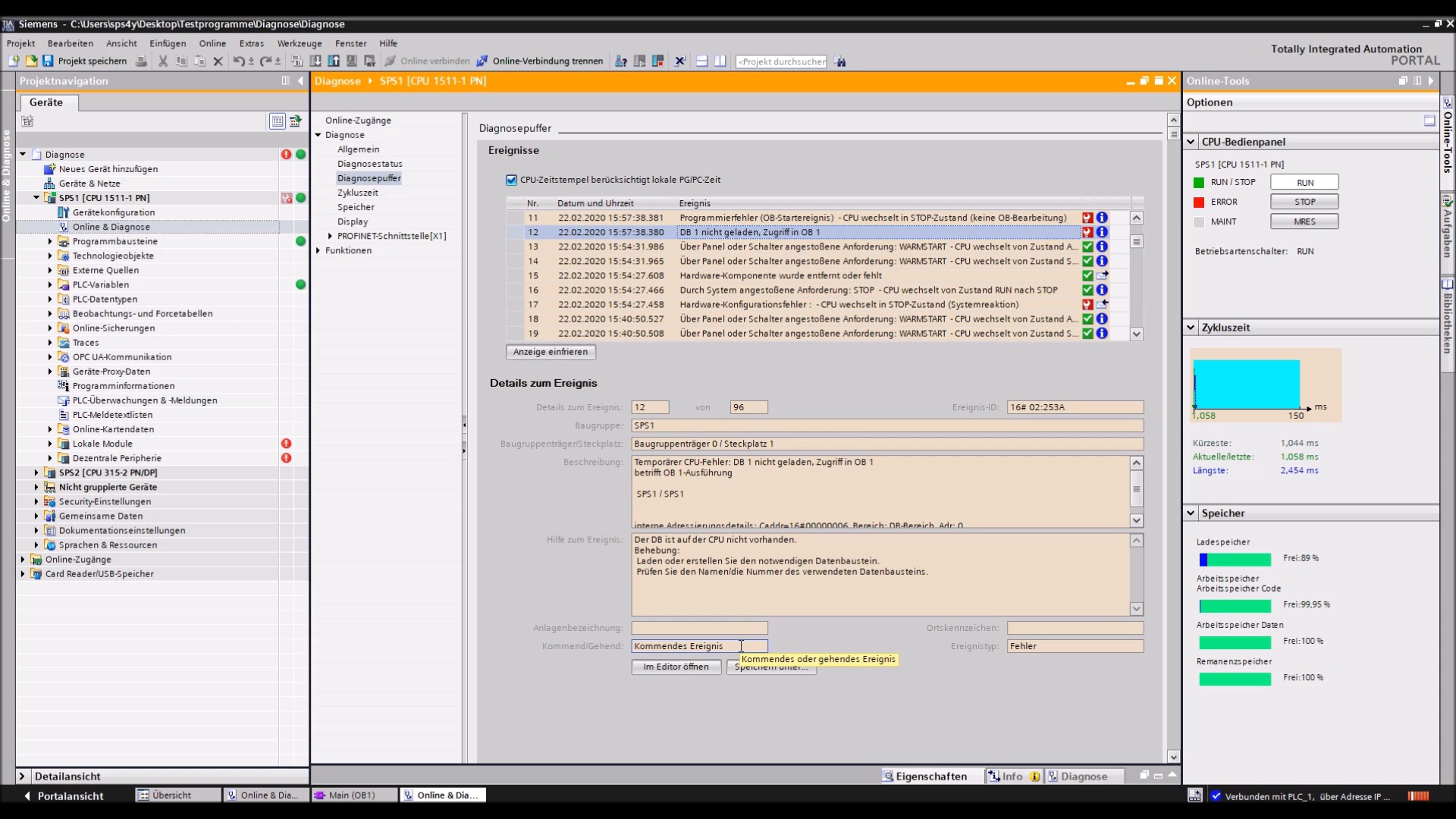Click the undo arrow icon
The height and width of the screenshot is (819, 1456).
(x=238, y=61)
